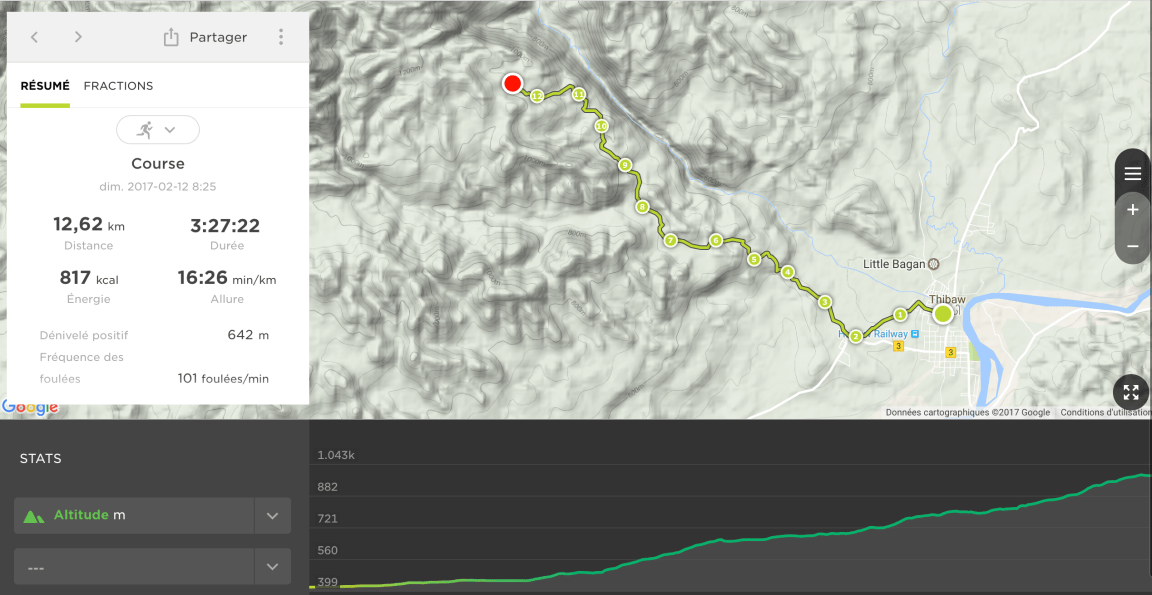Open the running activity type dropdown
1152x595 pixels.
pos(158,130)
